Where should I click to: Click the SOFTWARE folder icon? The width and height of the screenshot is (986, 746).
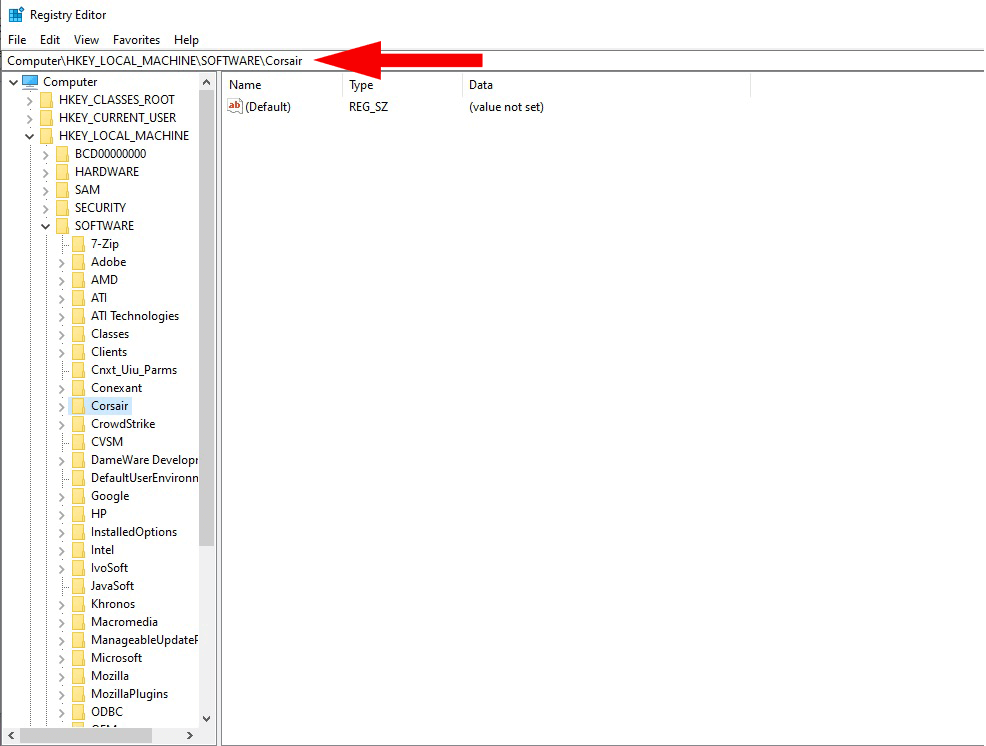click(62, 226)
